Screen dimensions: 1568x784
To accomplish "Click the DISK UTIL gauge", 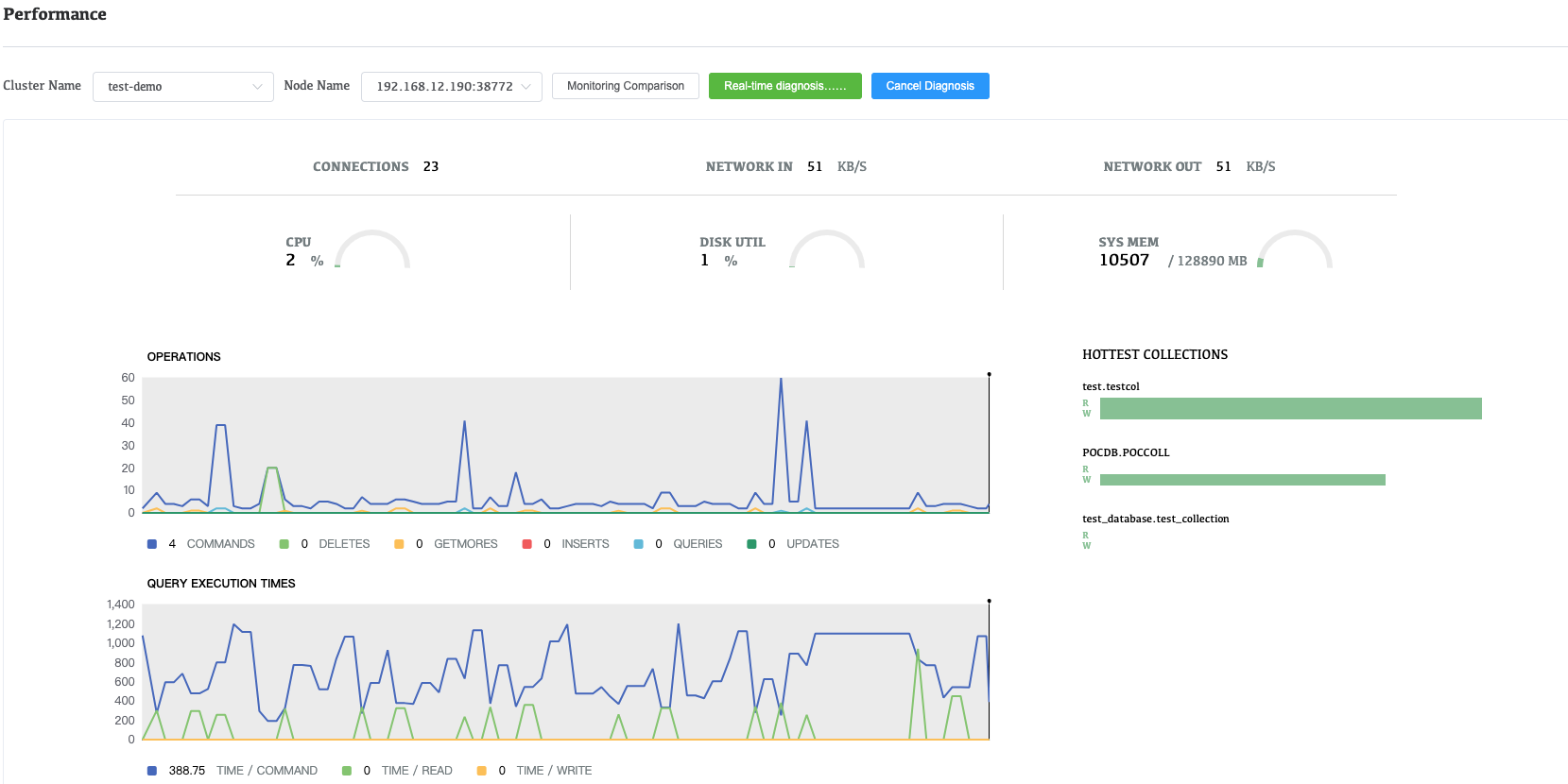I will tap(827, 250).
